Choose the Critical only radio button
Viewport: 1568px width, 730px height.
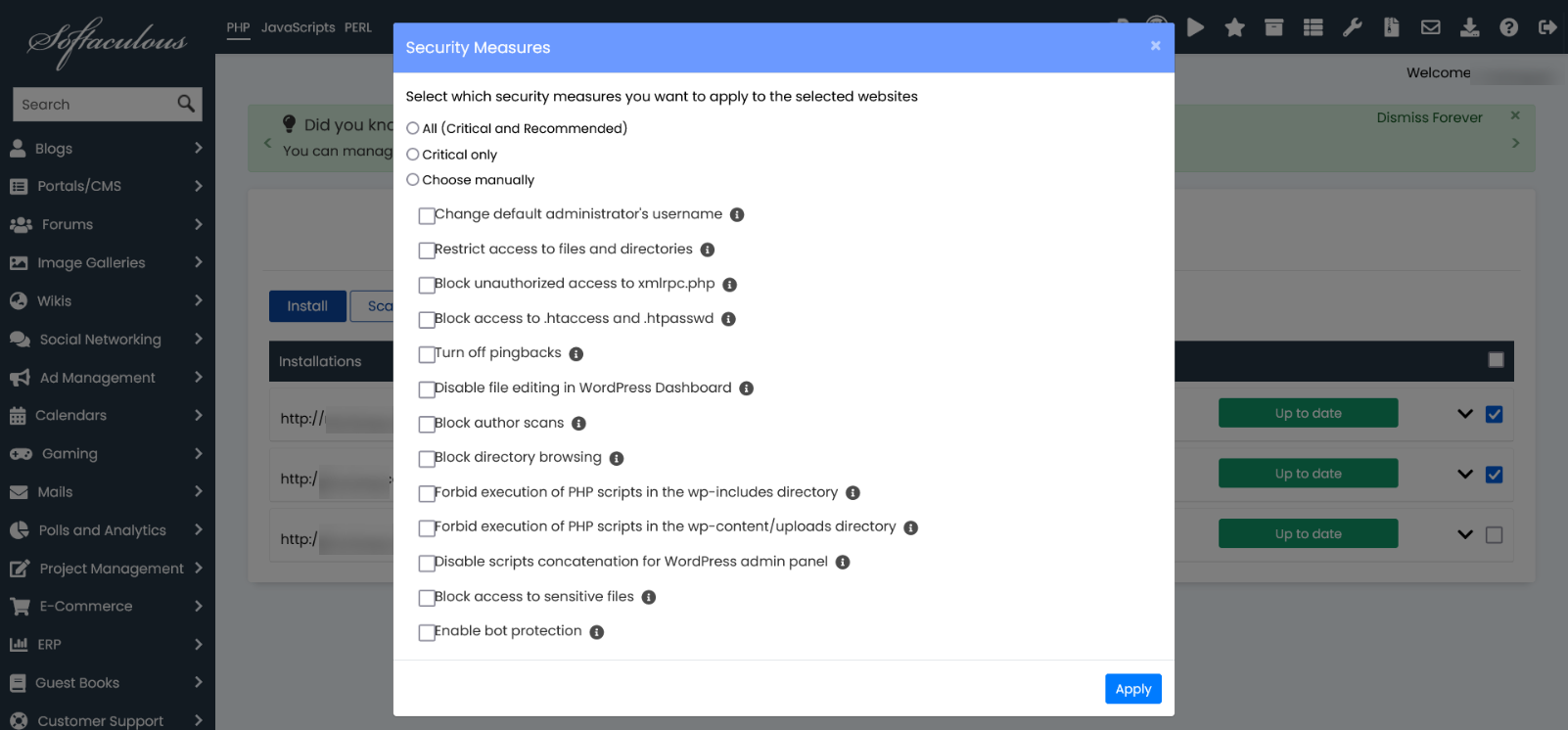coord(413,155)
